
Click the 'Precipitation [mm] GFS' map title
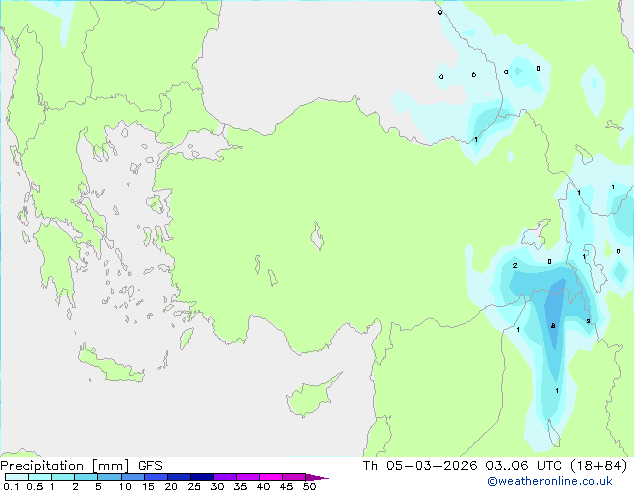tap(81, 466)
